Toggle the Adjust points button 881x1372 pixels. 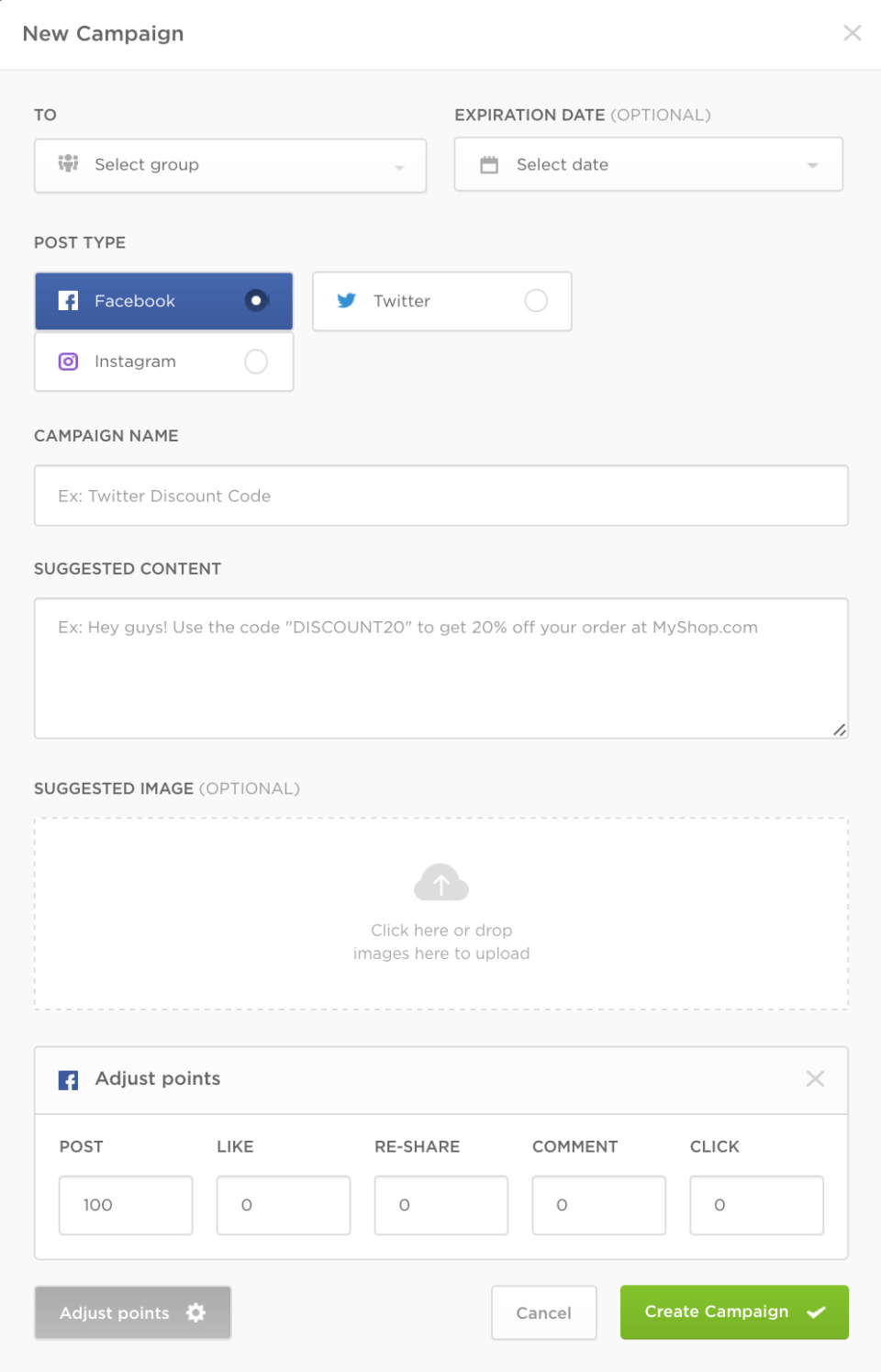pyautogui.click(x=133, y=1312)
